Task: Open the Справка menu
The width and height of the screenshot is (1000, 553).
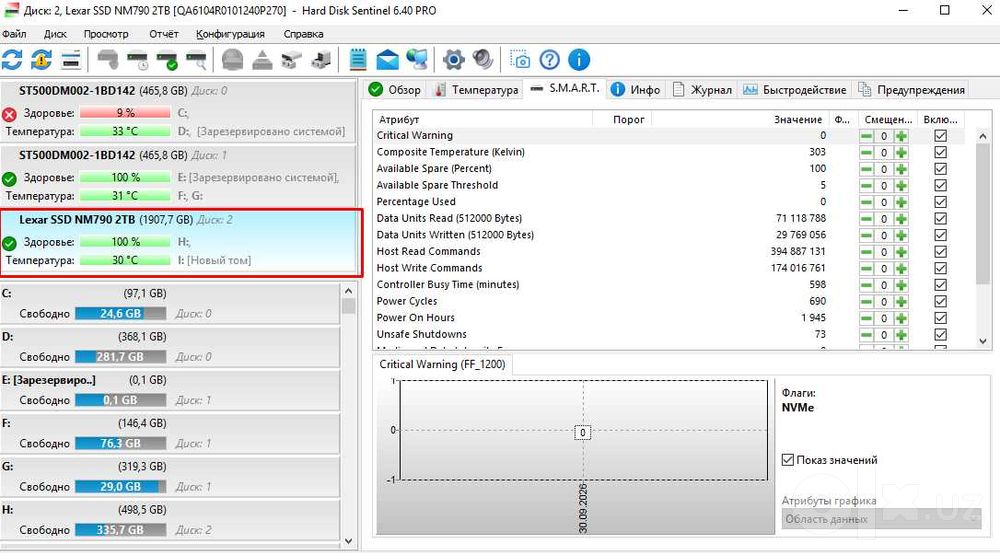Action: (304, 34)
